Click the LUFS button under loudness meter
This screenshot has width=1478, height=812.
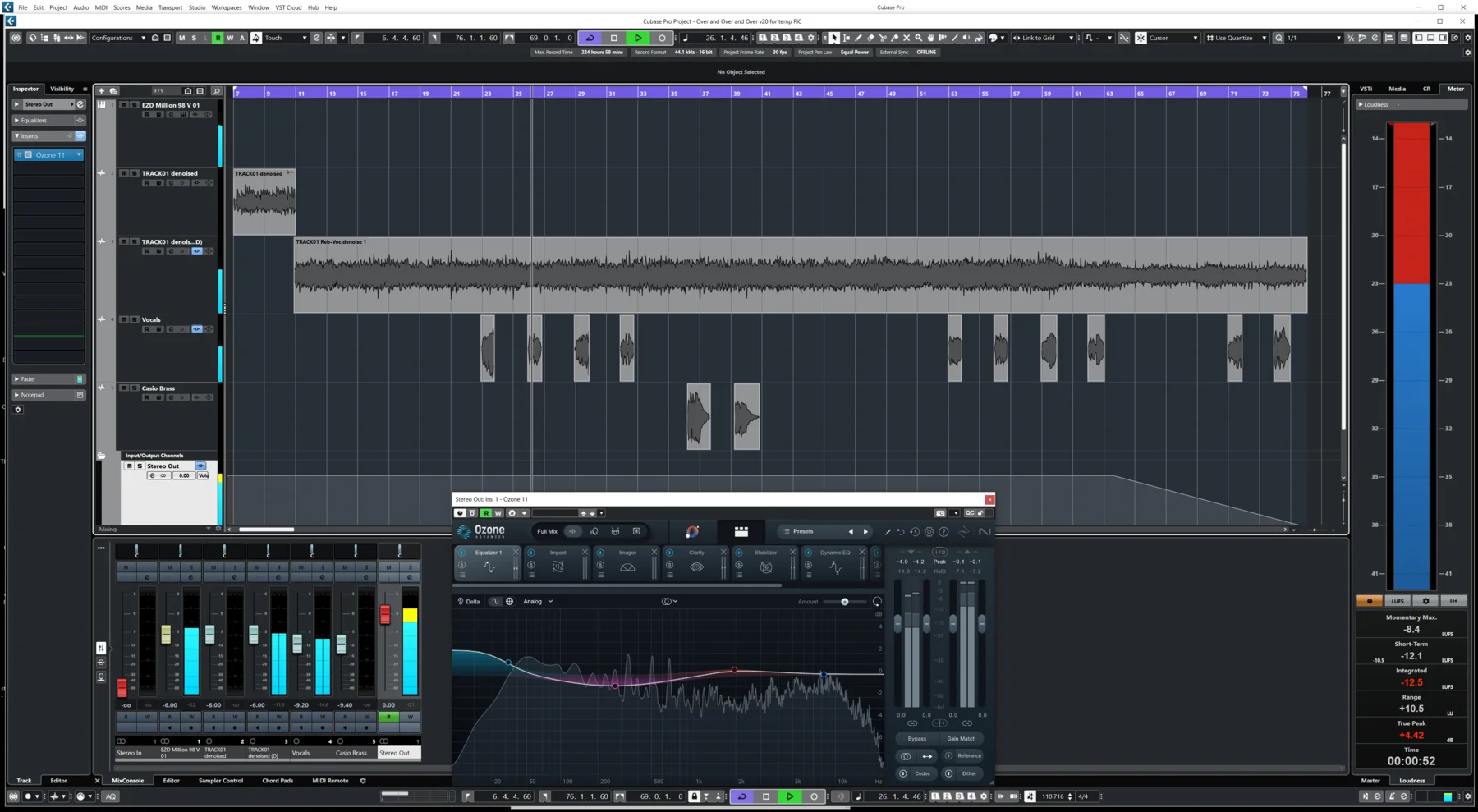coord(1398,601)
